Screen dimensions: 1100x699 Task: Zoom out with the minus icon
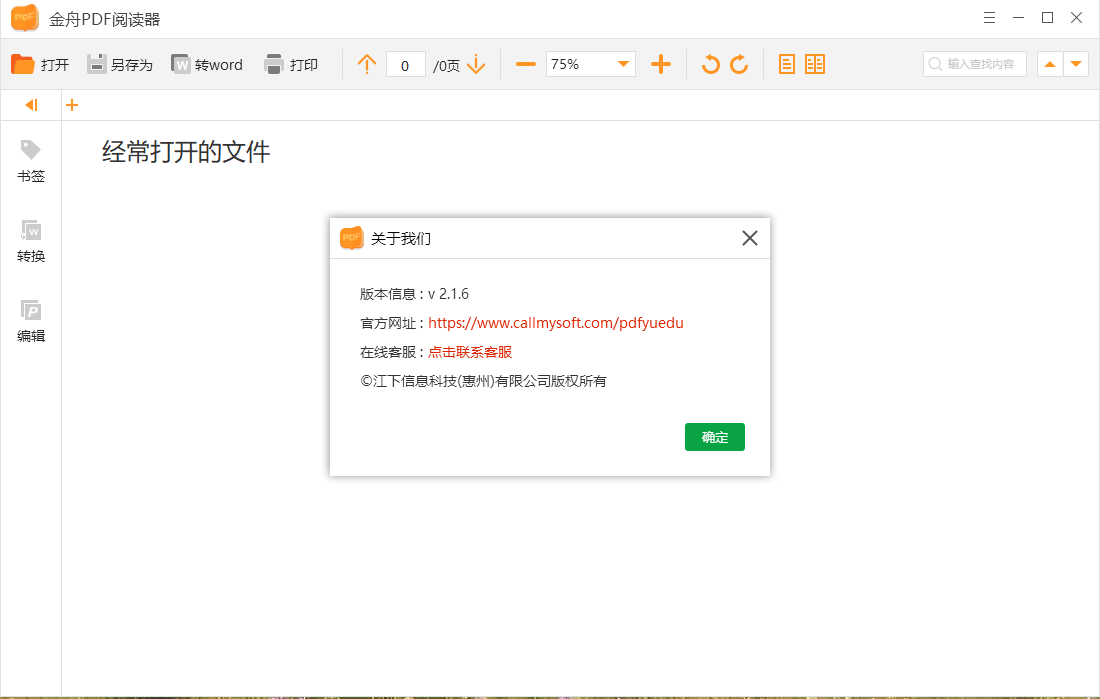click(x=525, y=65)
